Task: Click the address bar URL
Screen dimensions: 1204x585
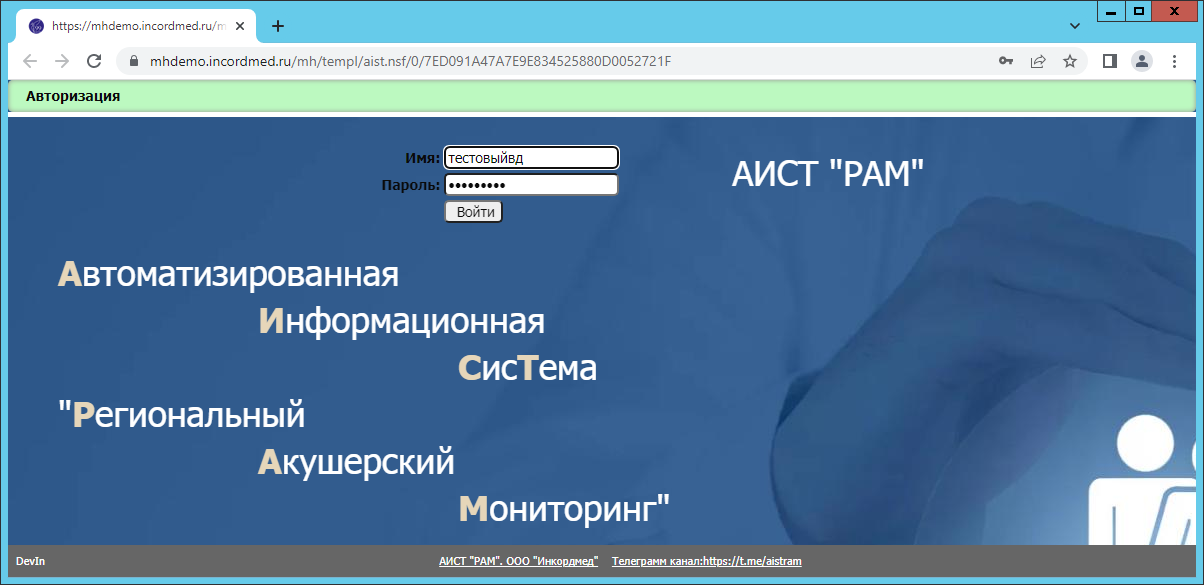Action: (410, 61)
